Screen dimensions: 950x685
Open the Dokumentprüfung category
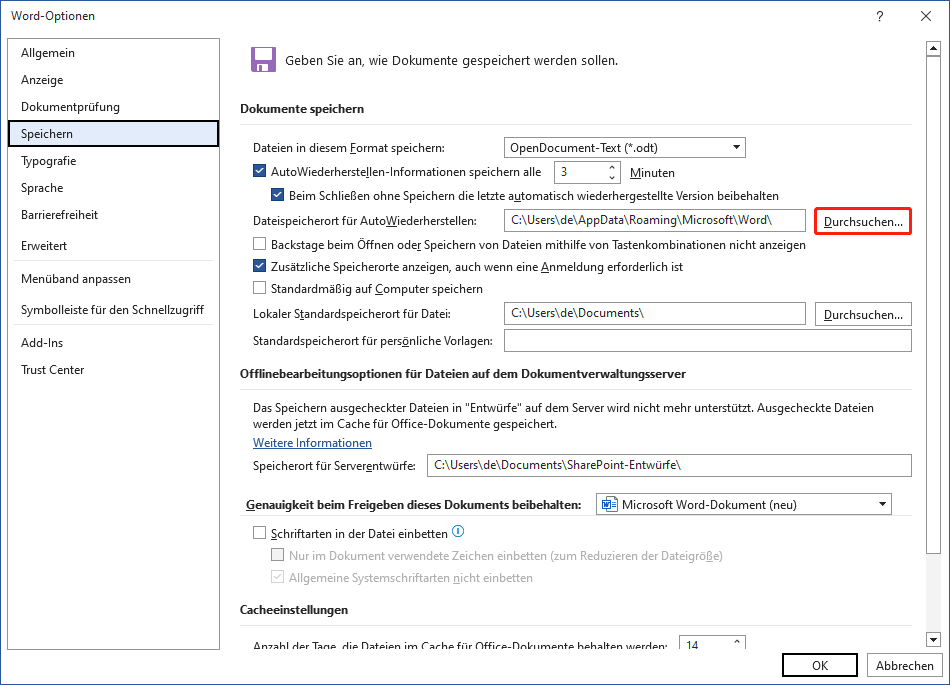click(x=113, y=107)
